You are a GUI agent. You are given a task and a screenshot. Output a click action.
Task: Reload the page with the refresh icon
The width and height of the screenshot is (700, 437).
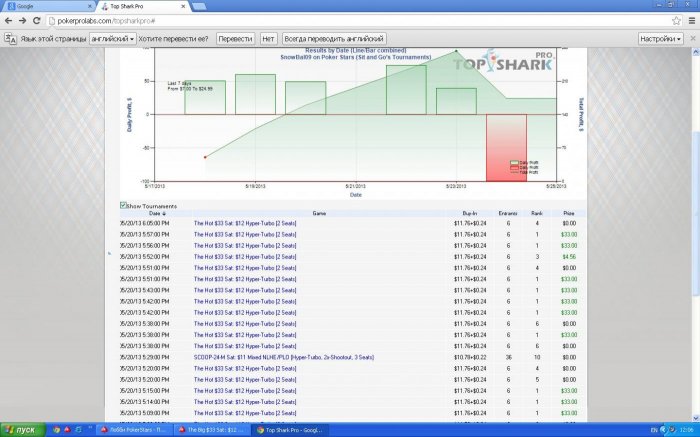click(36, 20)
